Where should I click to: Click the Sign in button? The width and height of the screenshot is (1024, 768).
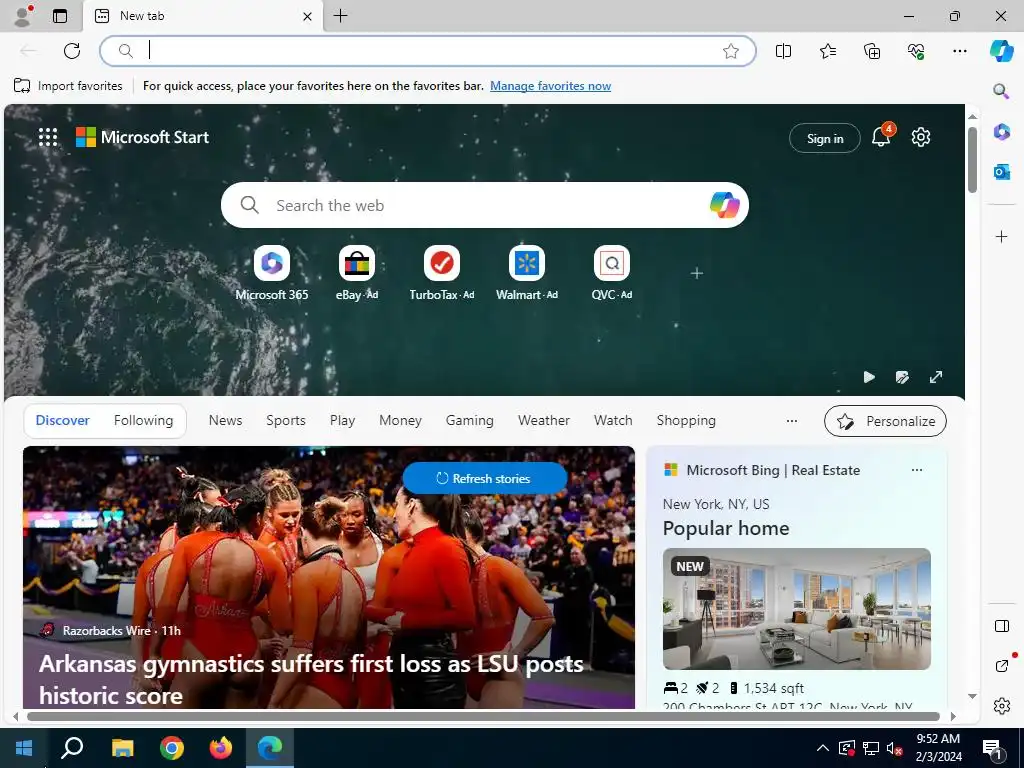tap(825, 138)
